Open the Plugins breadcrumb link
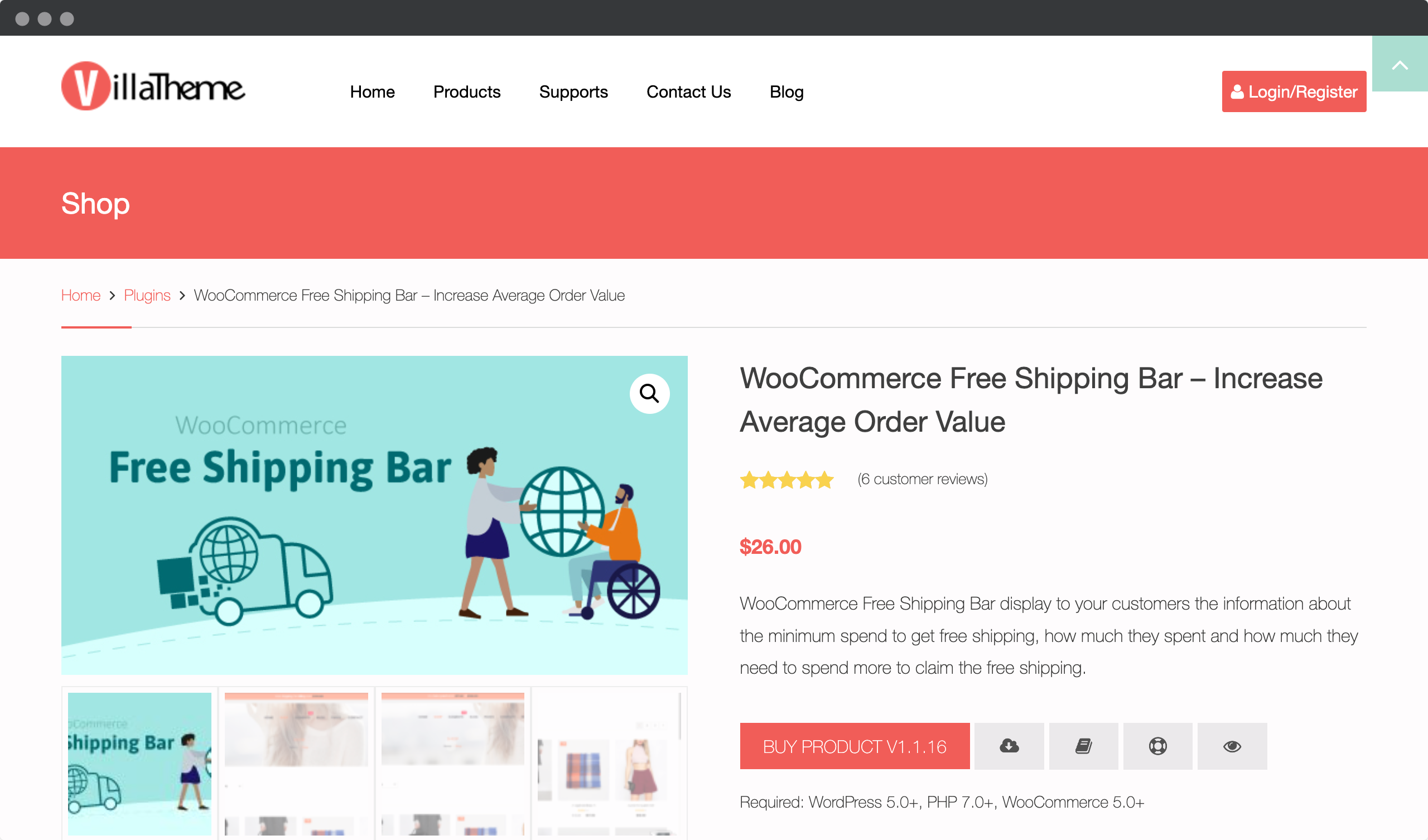 coord(147,295)
